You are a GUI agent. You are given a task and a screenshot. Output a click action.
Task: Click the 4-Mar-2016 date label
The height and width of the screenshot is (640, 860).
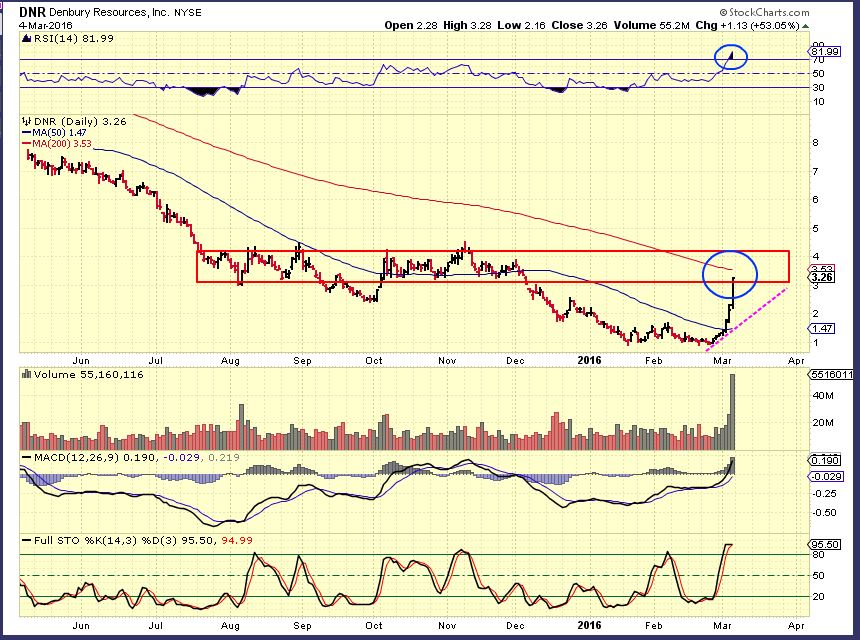pyautogui.click(x=46, y=25)
